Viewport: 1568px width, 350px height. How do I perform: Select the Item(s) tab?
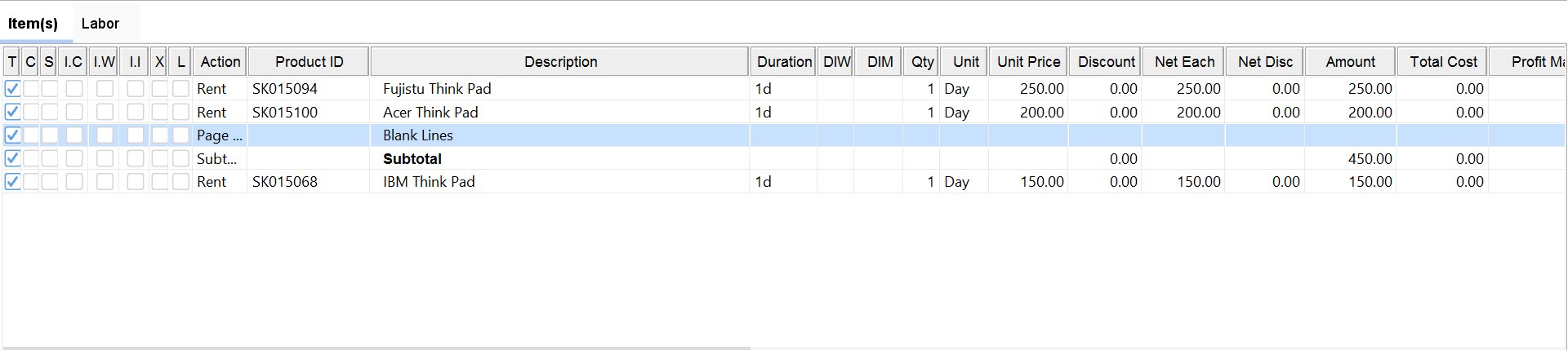(x=33, y=24)
